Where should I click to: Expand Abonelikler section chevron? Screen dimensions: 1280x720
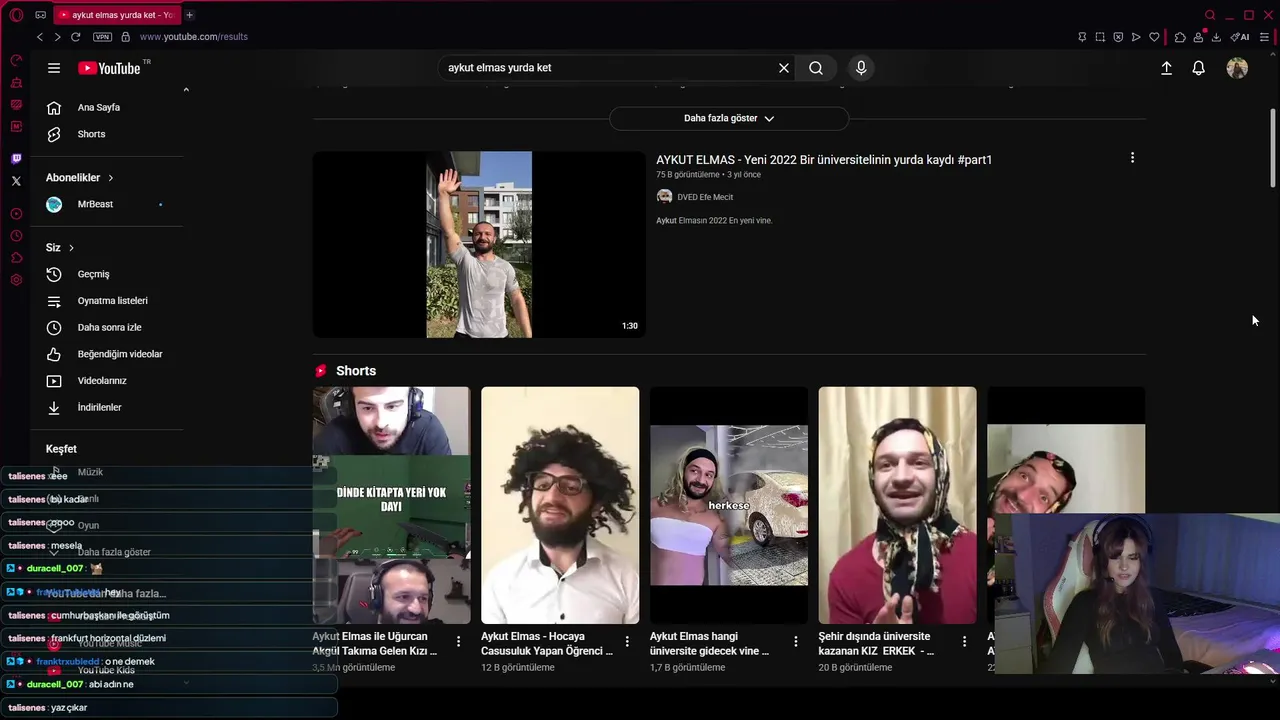(x=110, y=178)
